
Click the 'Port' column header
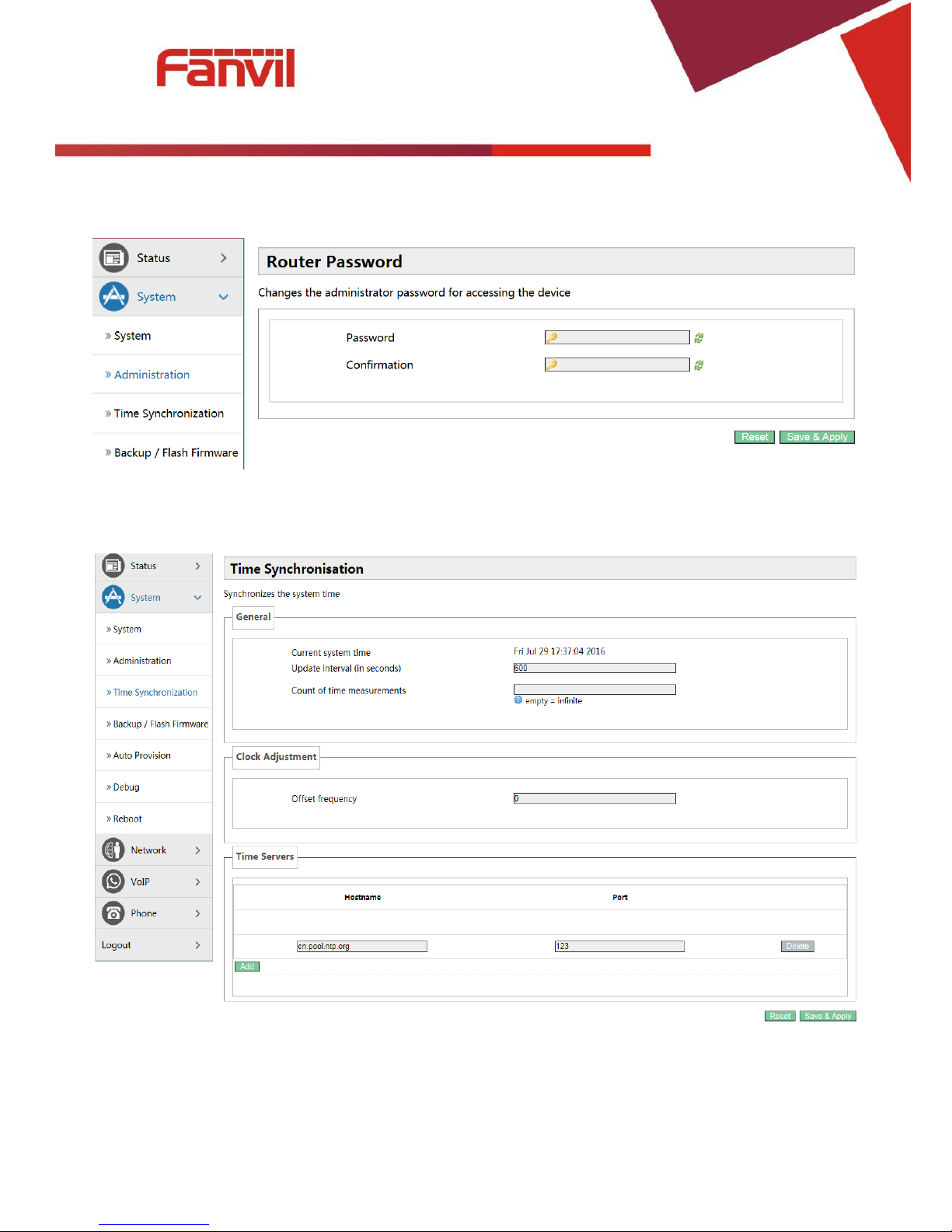[x=620, y=897]
